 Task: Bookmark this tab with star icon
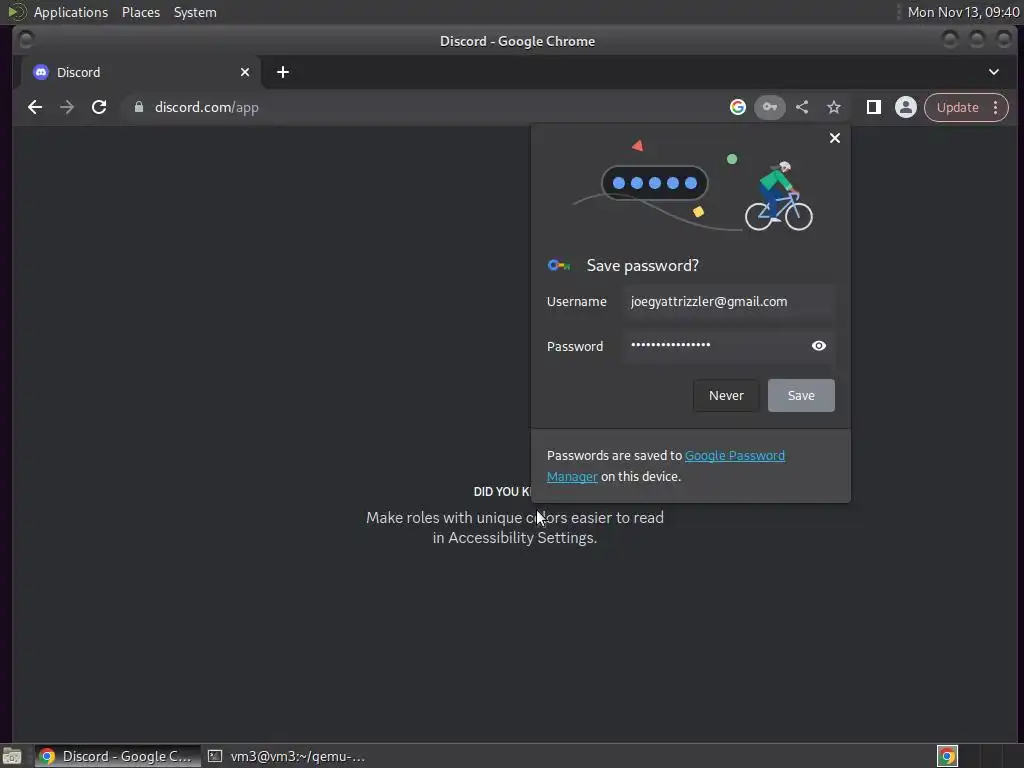834,107
